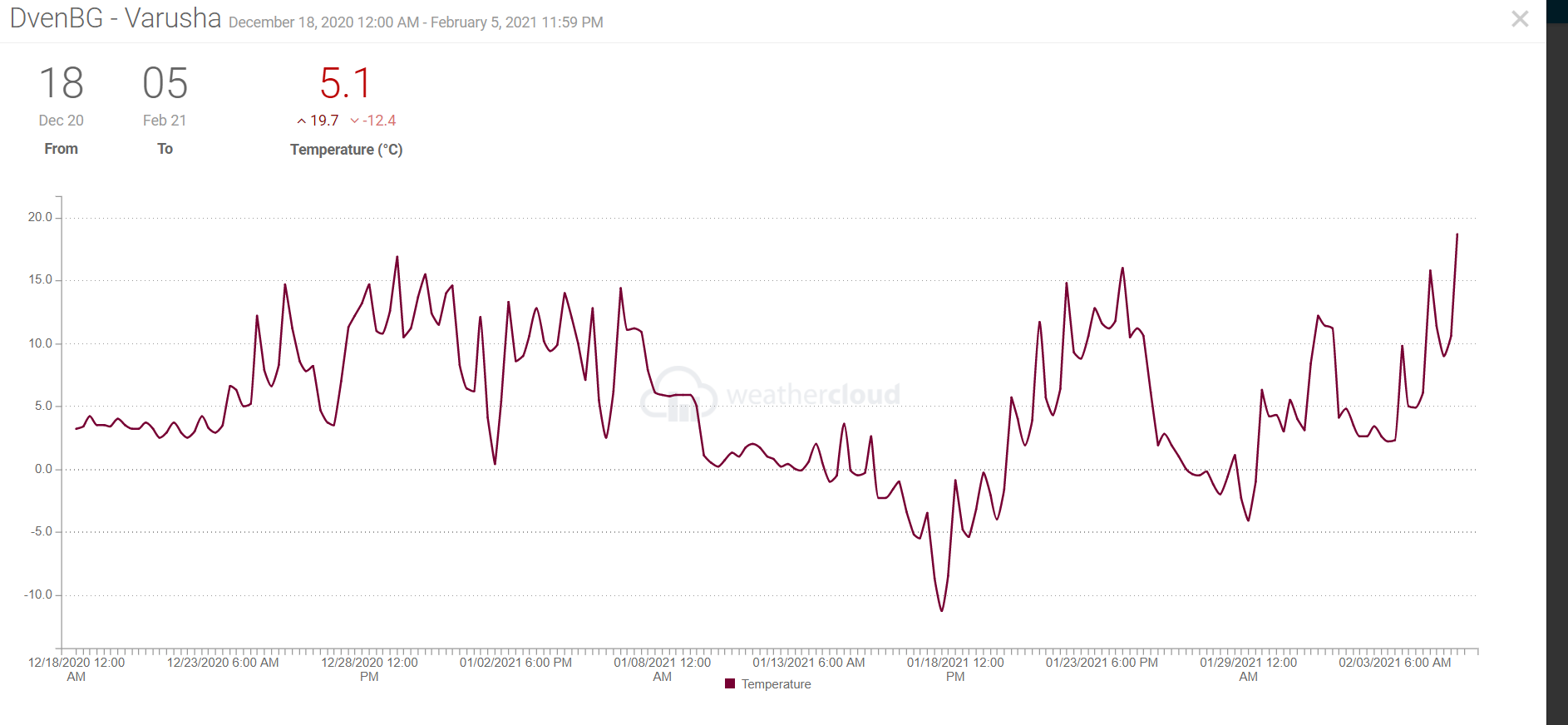Click the final peak at chart's right end
This screenshot has width=1568, height=725.
(1457, 235)
